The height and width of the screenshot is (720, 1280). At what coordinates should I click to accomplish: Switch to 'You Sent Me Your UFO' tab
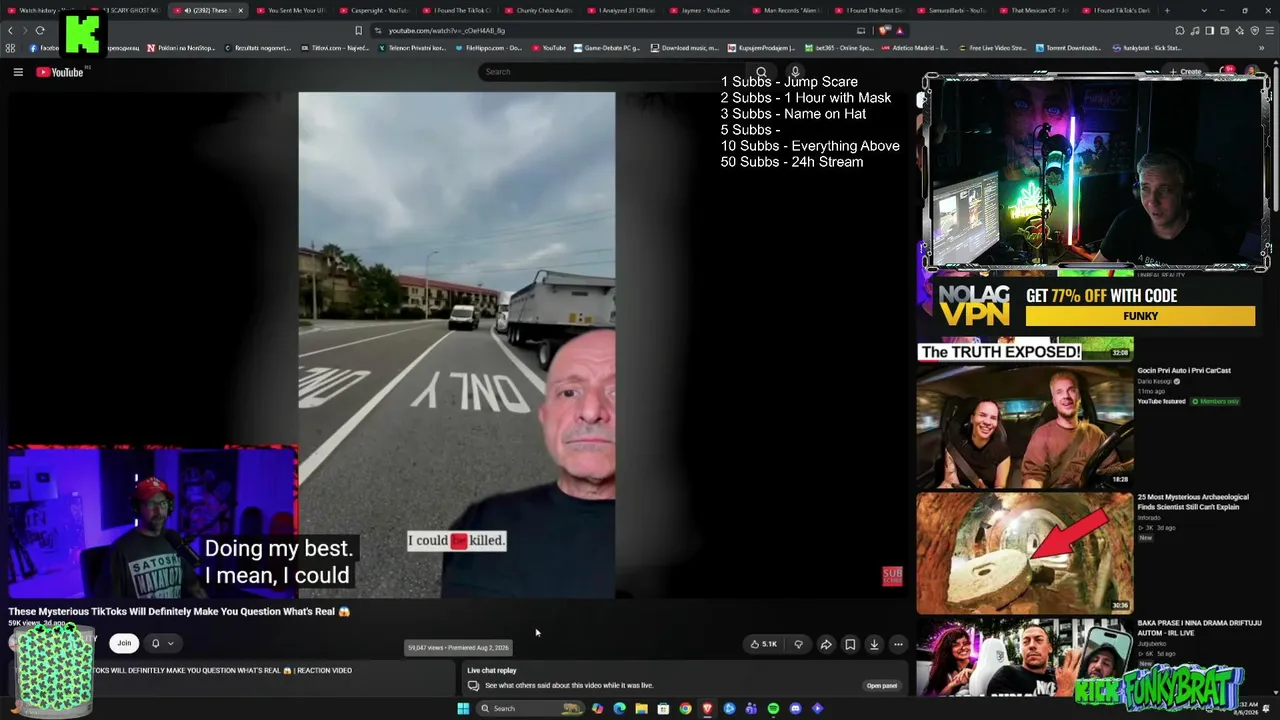291,10
